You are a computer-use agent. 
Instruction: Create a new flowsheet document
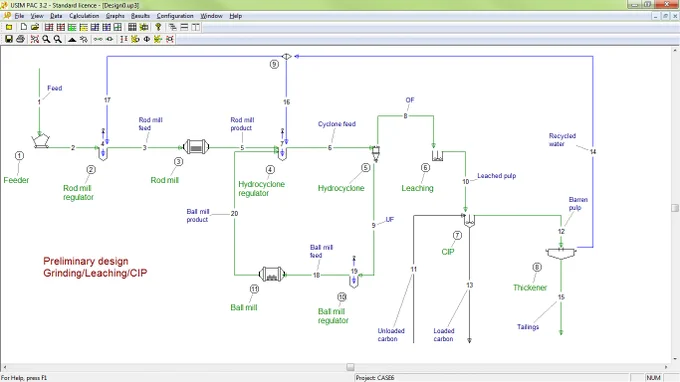pos(24,27)
